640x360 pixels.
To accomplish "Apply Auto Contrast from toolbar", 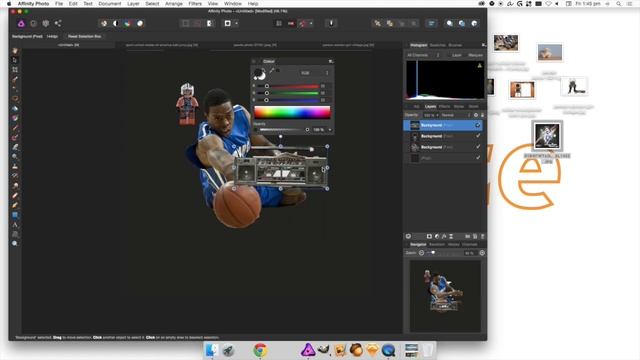I will tap(116, 24).
